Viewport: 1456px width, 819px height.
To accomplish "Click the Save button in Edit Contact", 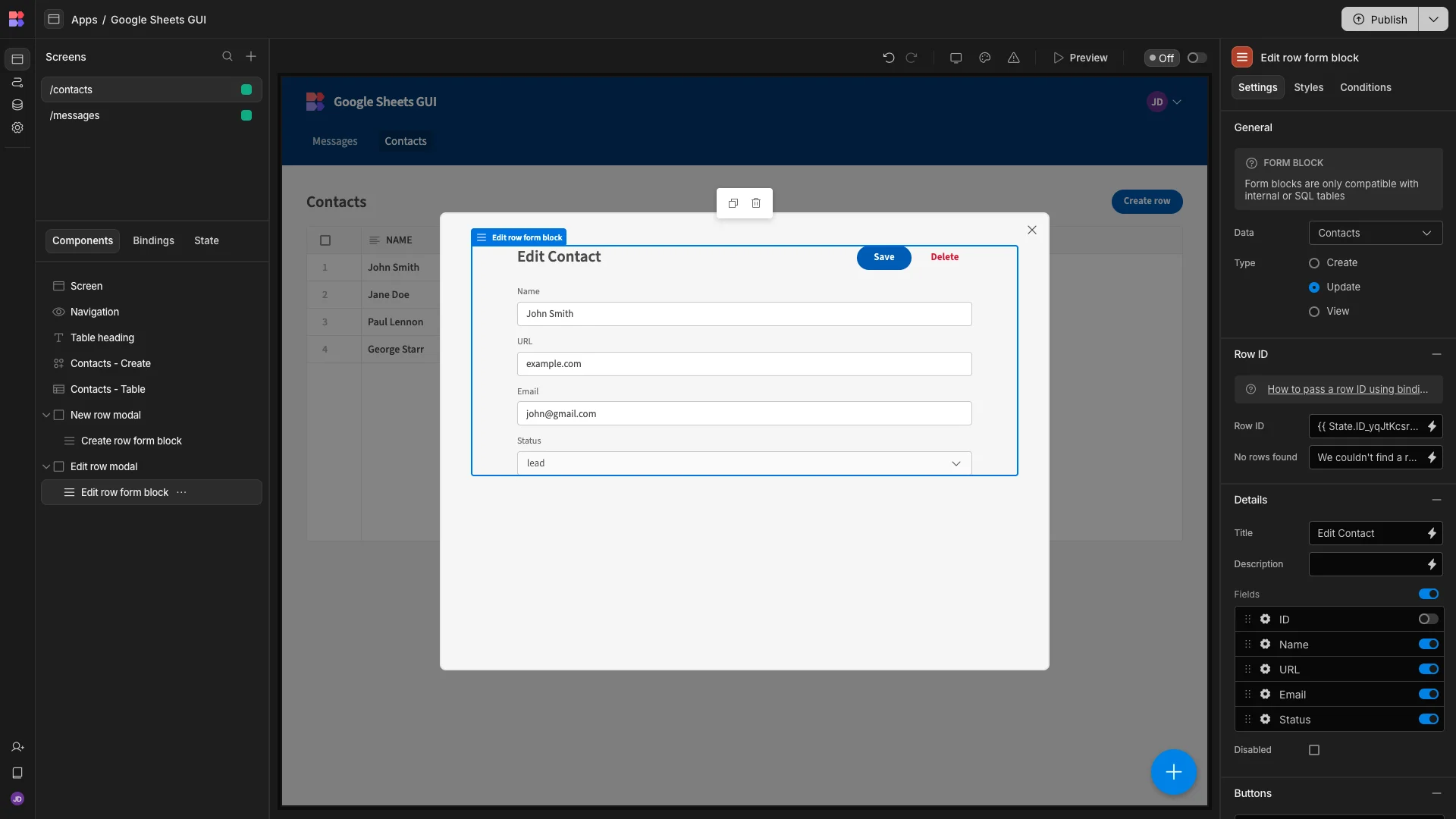I will tap(883, 257).
